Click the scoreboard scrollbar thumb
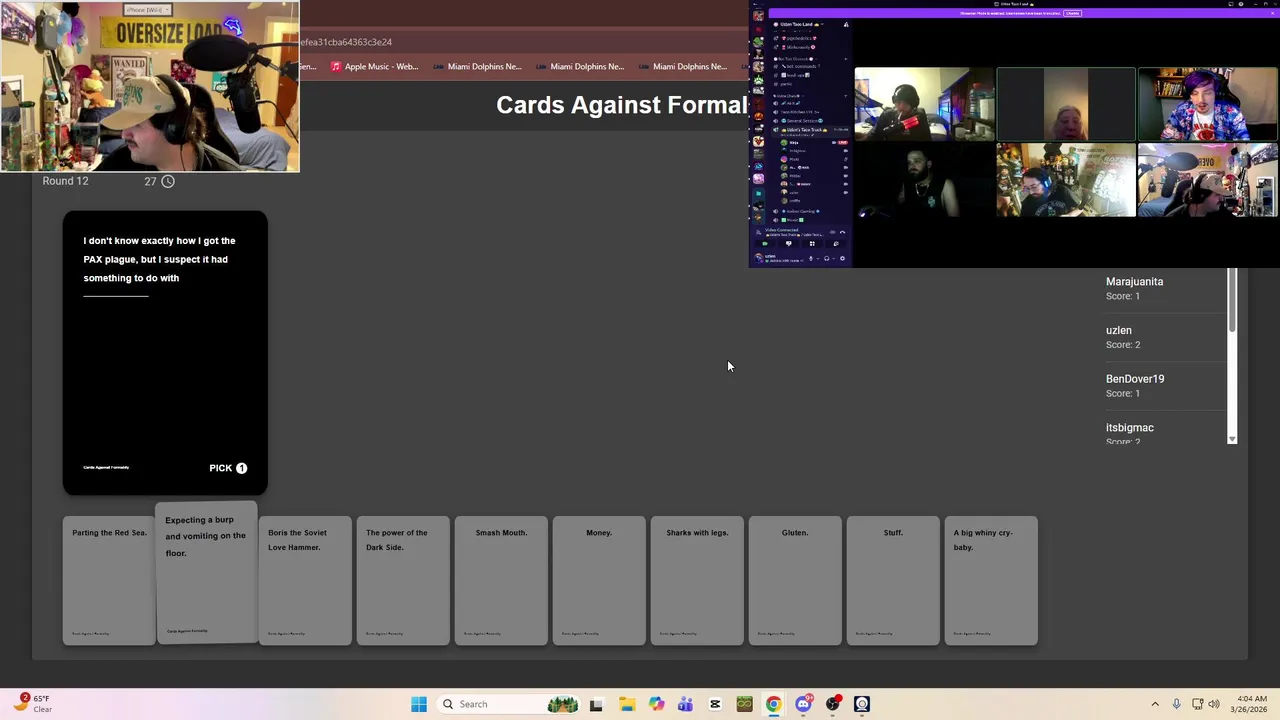Viewport: 1280px width, 720px height. pos(1232,300)
